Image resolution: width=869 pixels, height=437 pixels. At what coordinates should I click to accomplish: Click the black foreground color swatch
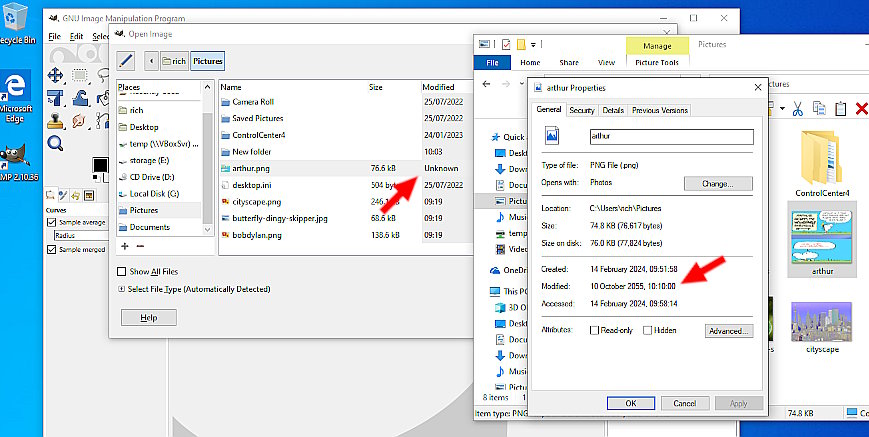(x=99, y=166)
